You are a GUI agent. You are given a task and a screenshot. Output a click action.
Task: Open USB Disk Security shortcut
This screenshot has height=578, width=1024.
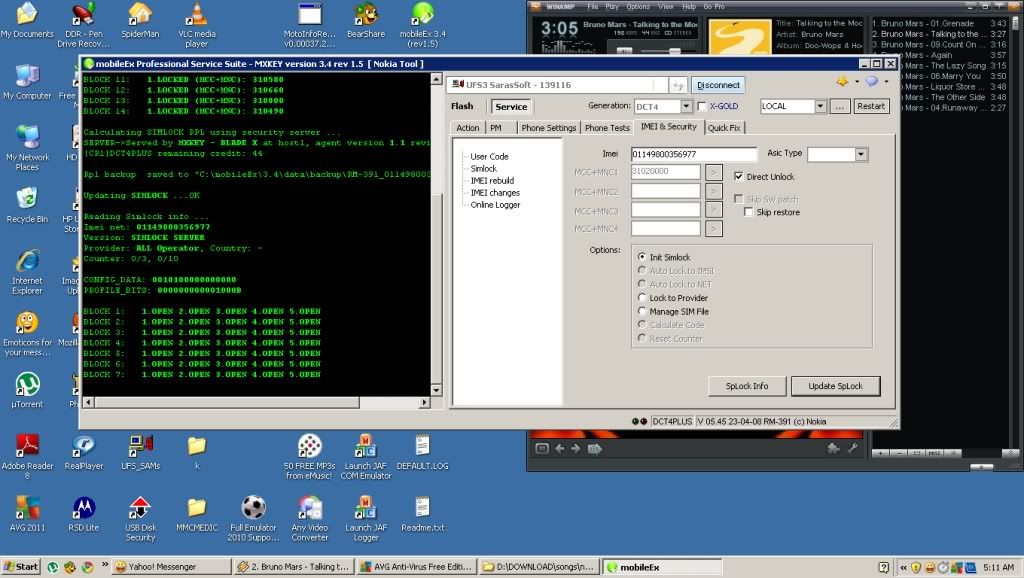pos(140,519)
